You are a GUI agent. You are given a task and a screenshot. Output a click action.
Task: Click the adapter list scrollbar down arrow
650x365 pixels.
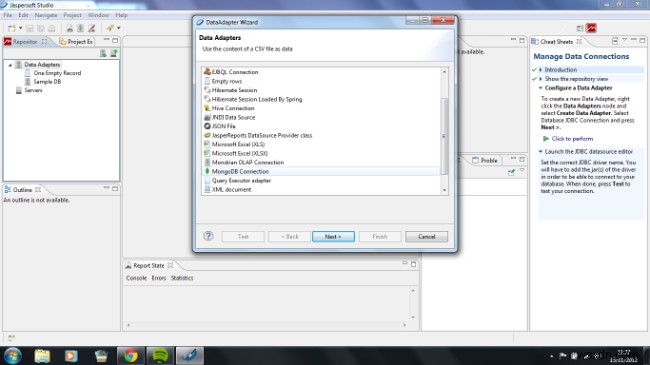(x=444, y=190)
